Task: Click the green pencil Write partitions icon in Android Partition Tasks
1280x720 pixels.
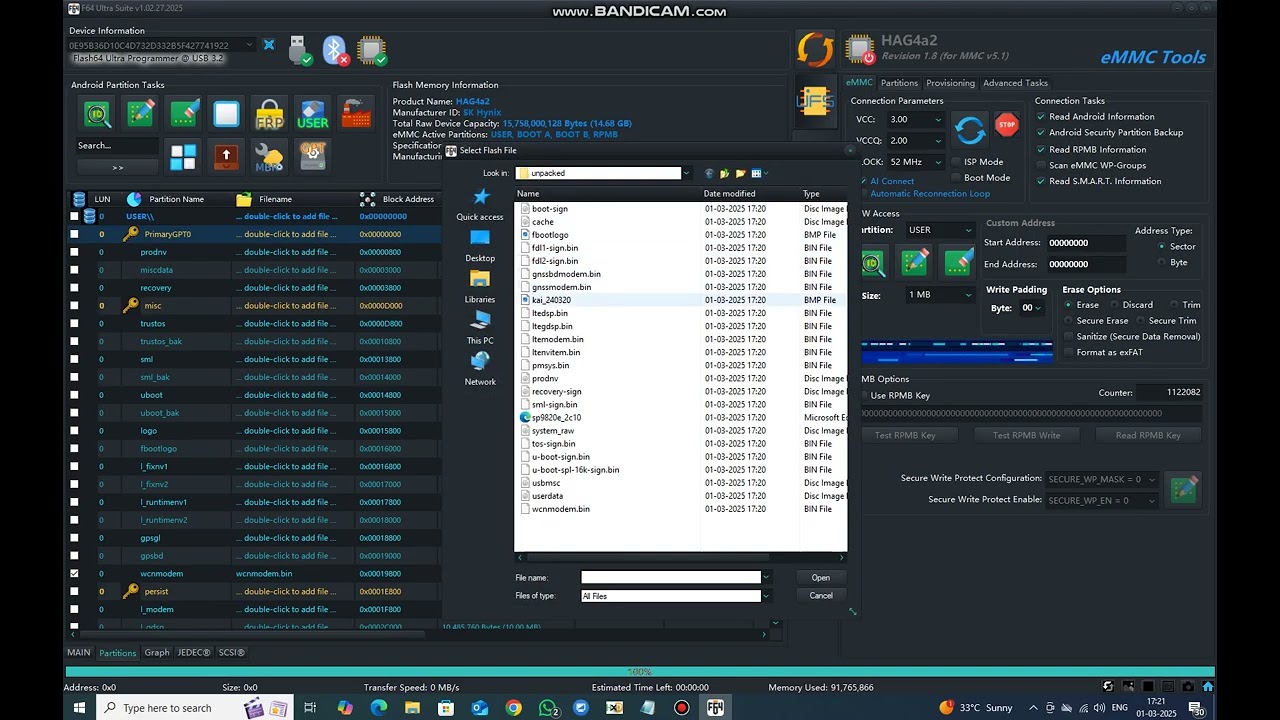Action: coord(140,114)
